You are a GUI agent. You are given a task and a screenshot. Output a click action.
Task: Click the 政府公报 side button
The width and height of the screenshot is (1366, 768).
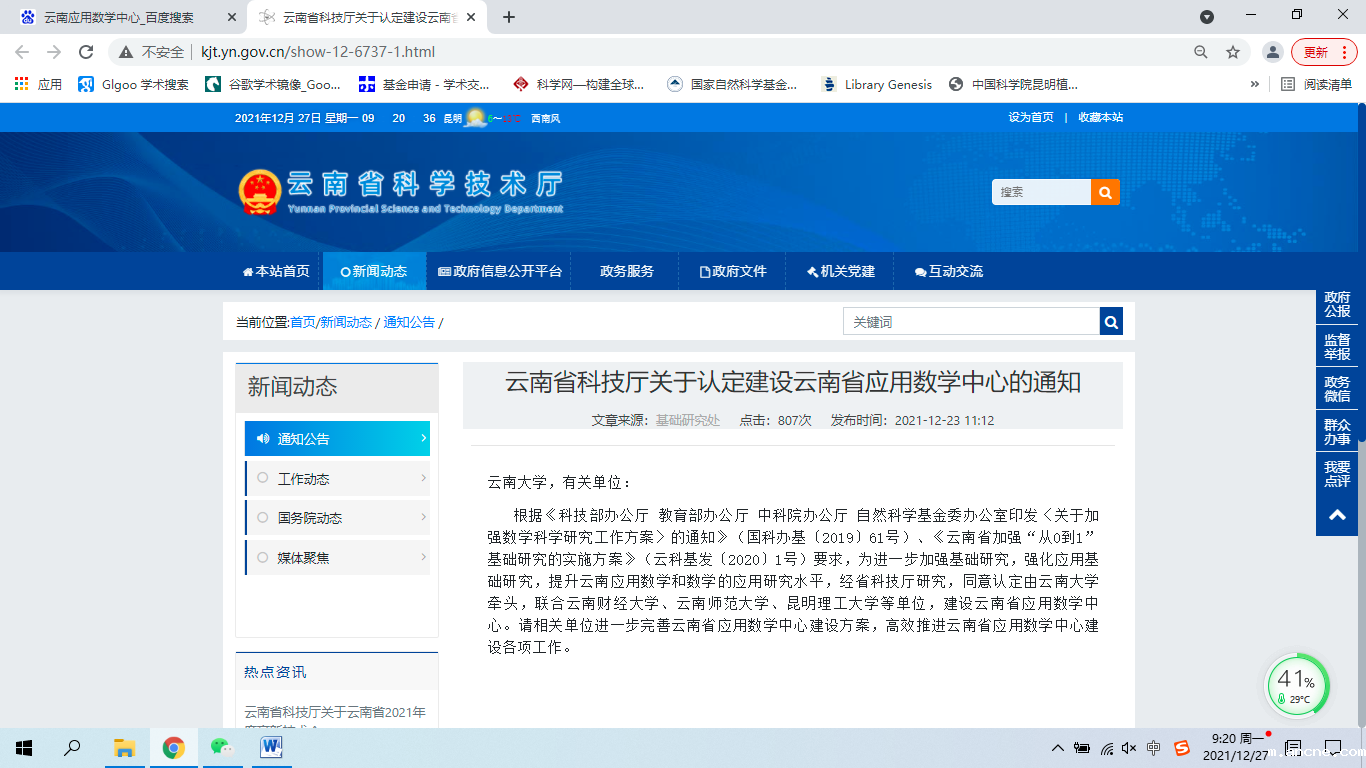(1337, 304)
